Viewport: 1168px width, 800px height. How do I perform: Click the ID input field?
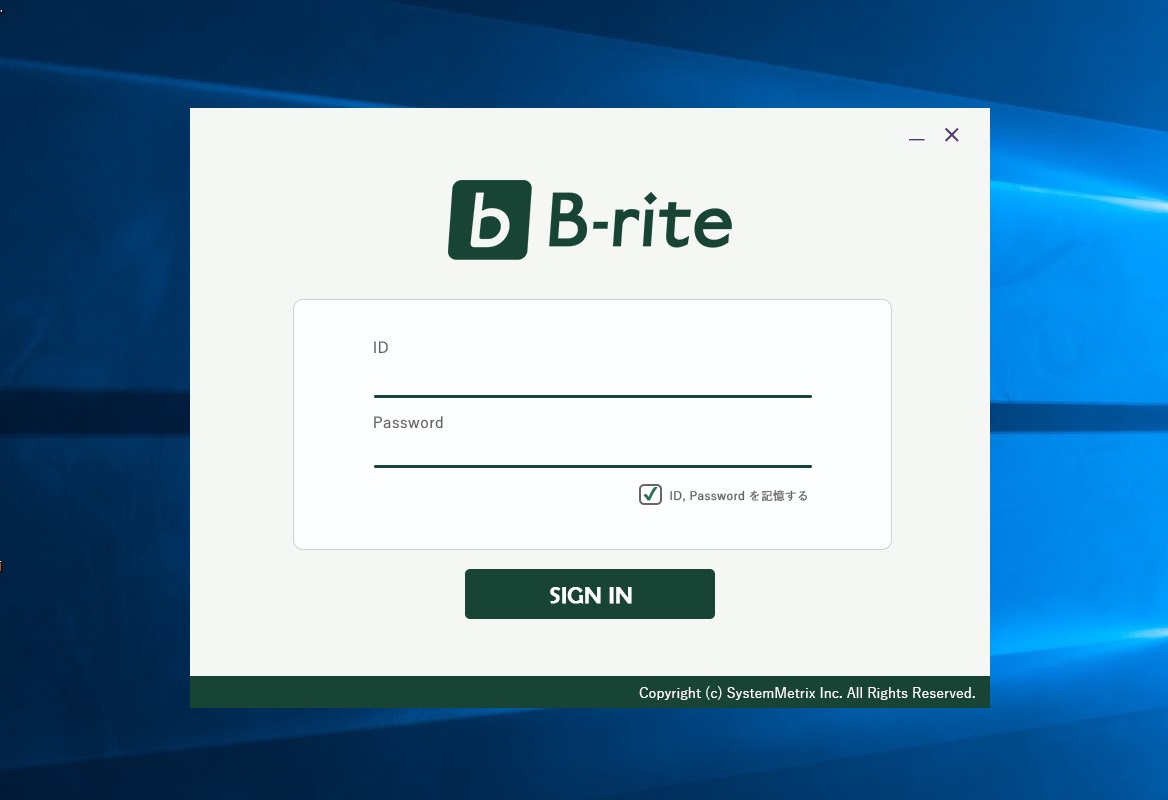pyautogui.click(x=592, y=380)
